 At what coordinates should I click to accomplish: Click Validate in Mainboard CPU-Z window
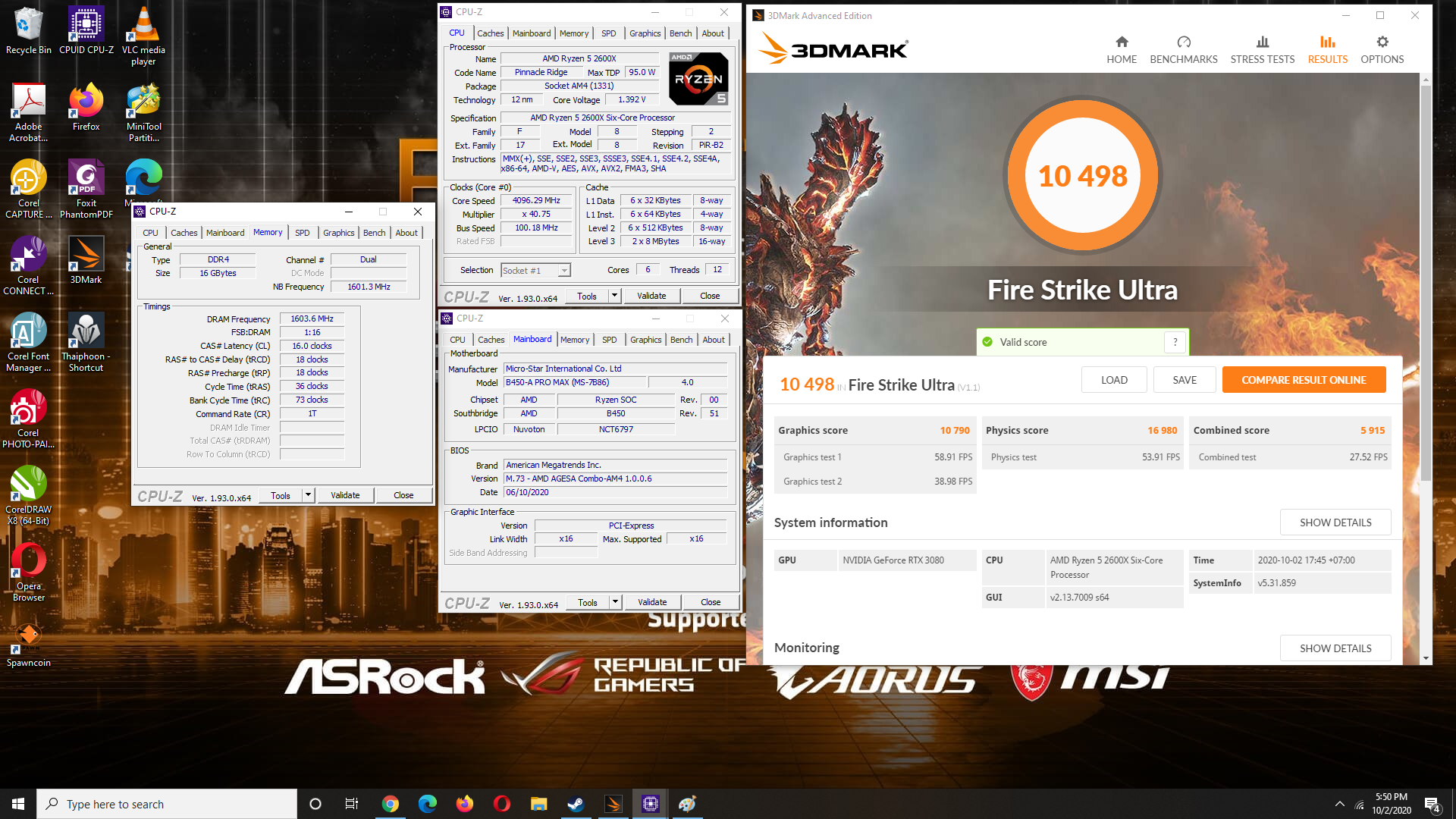pos(652,602)
